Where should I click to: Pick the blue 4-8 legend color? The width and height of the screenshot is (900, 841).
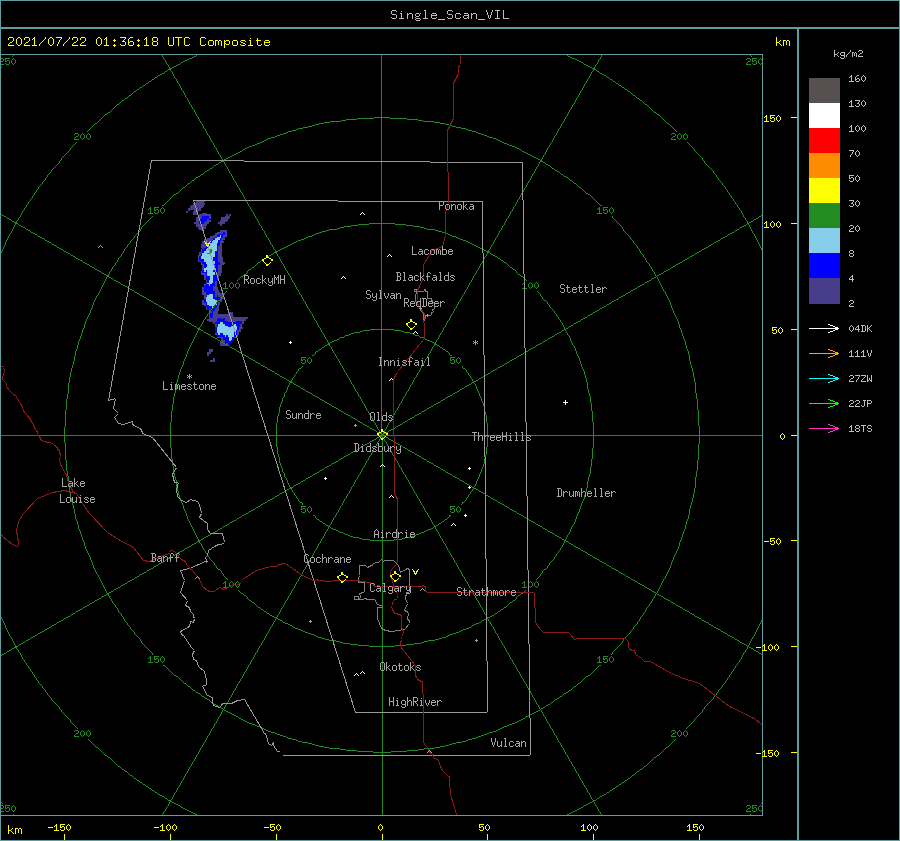[x=824, y=266]
